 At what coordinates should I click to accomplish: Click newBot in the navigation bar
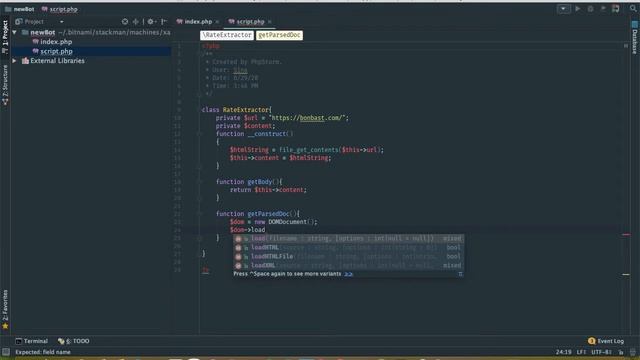tap(20, 9)
